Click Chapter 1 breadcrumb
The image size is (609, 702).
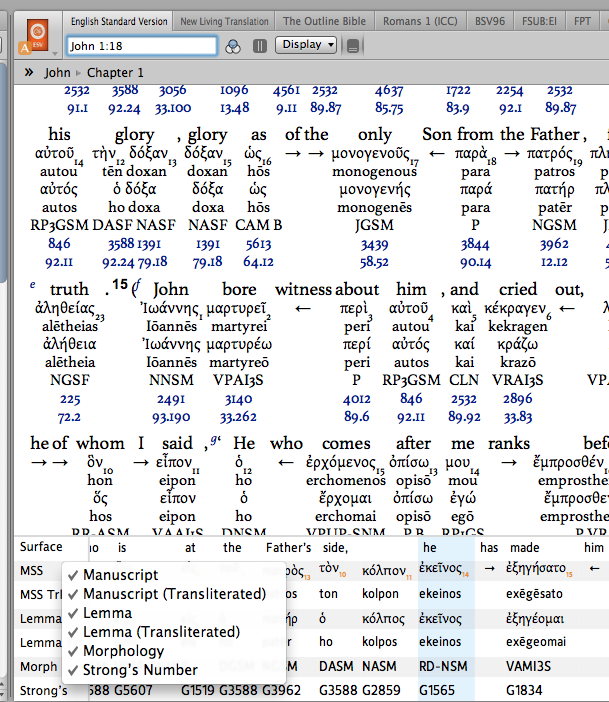coord(115,73)
